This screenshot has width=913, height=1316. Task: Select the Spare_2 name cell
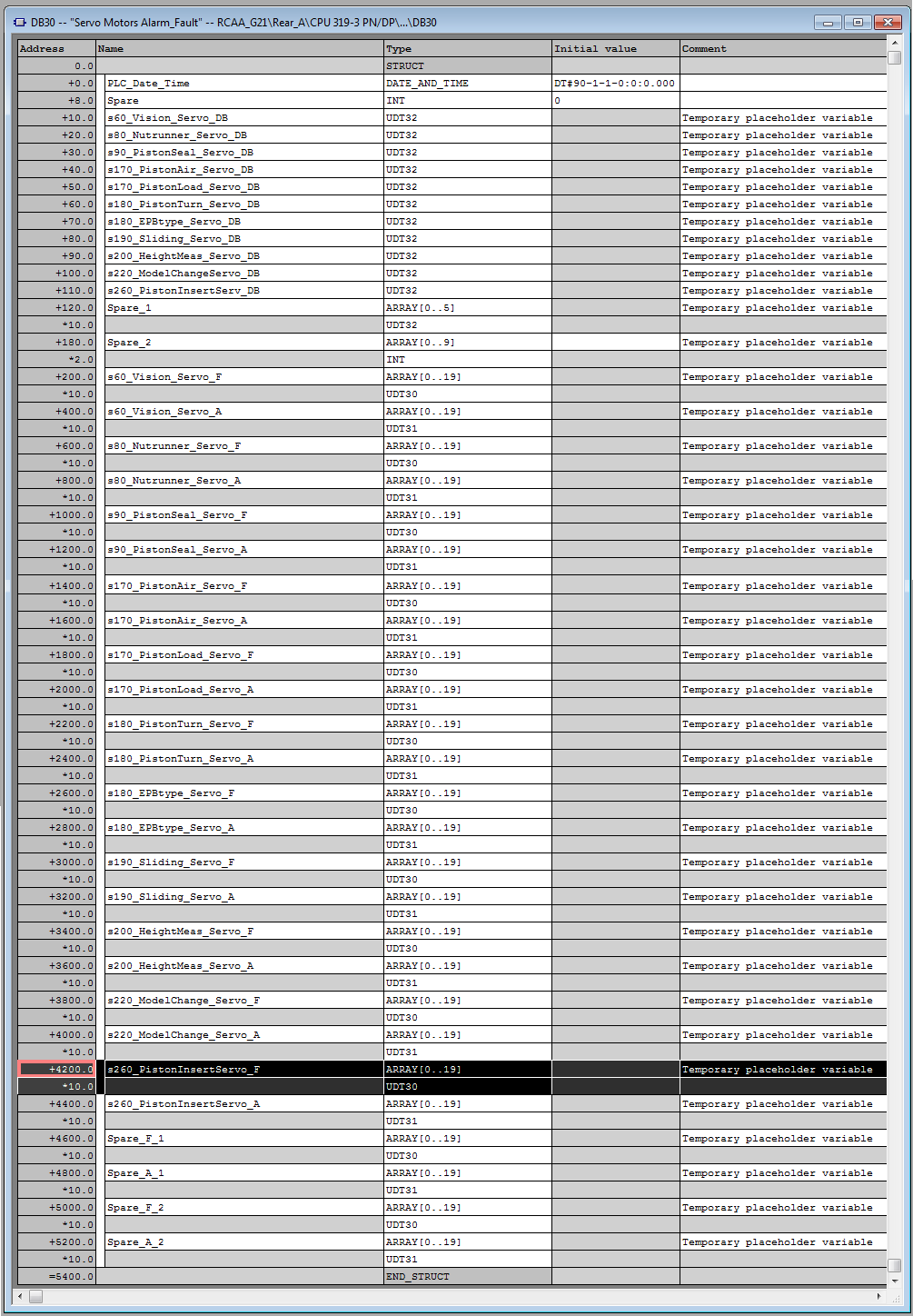click(x=244, y=343)
